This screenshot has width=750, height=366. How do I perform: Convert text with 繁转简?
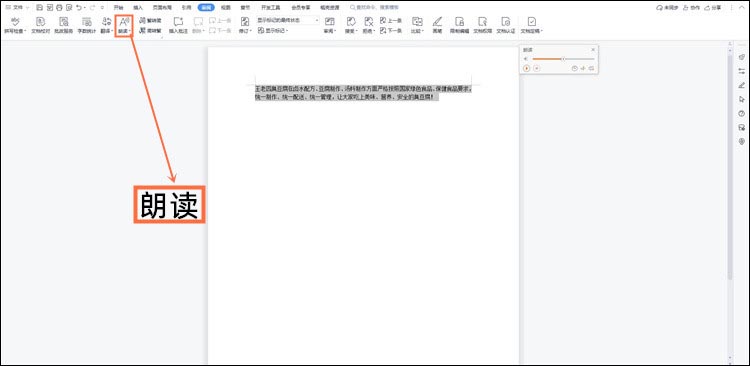(150, 21)
